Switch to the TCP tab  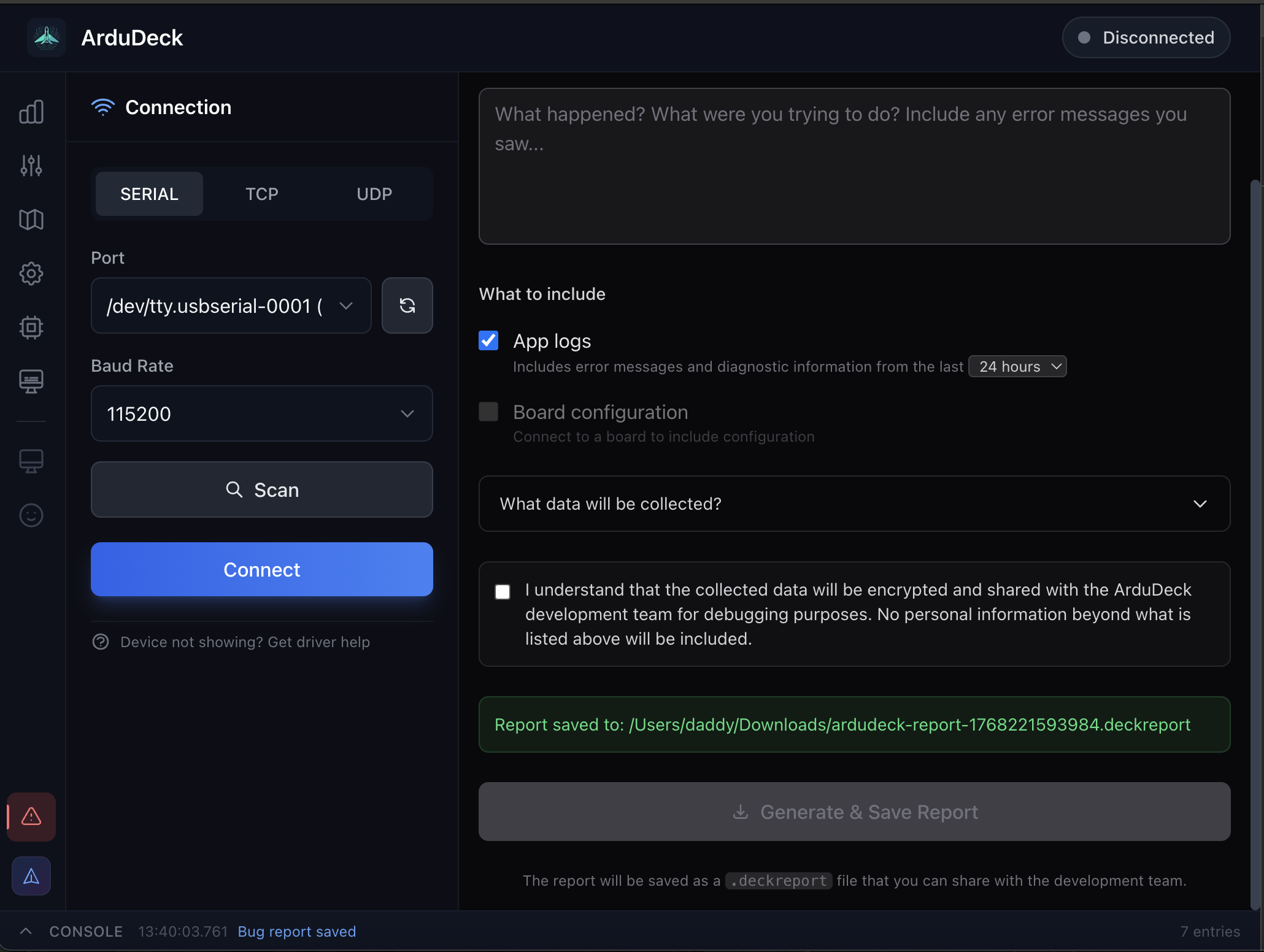[x=262, y=194]
